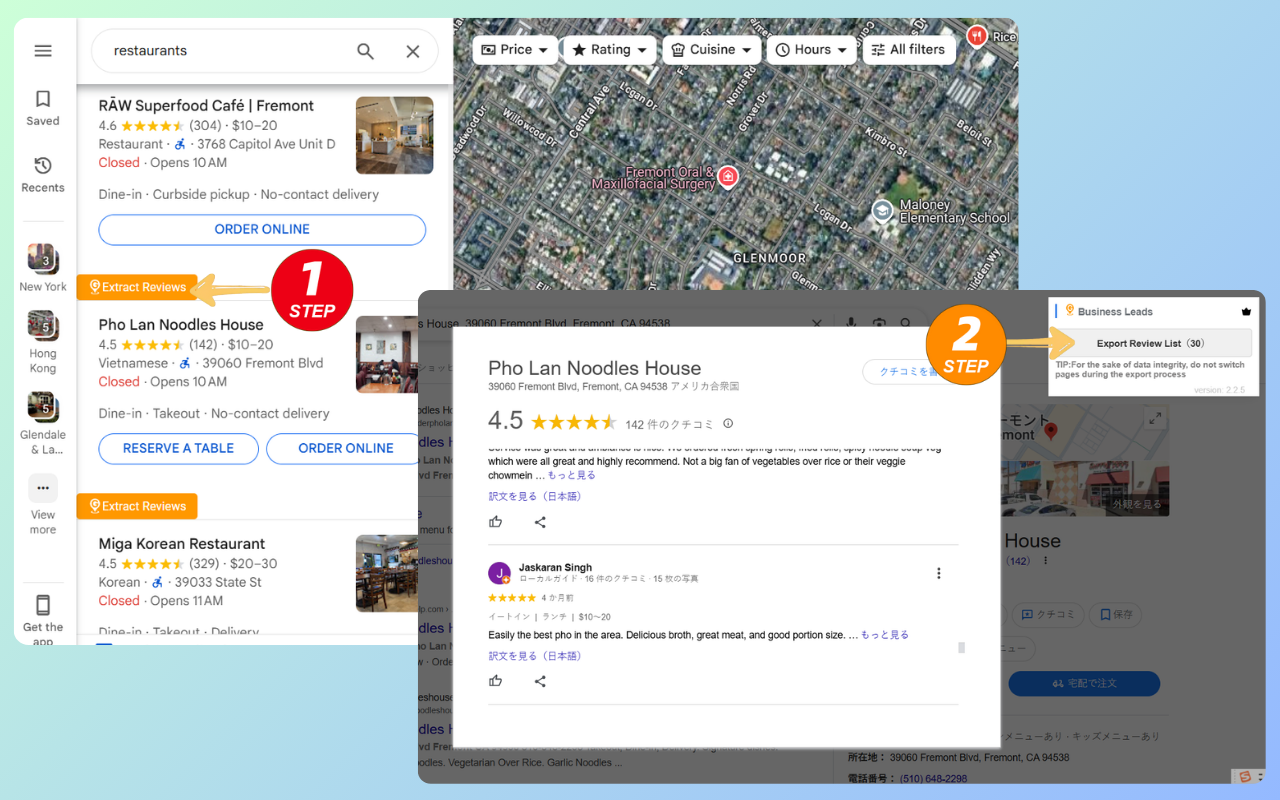Click 訳文を見る under the veggie chowmein review
The width and height of the screenshot is (1280, 800).
pos(535,496)
